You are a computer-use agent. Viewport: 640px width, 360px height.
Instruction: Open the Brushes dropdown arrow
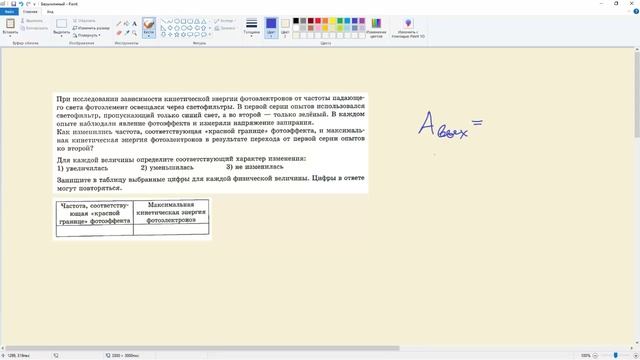pyautogui.click(x=149, y=36)
